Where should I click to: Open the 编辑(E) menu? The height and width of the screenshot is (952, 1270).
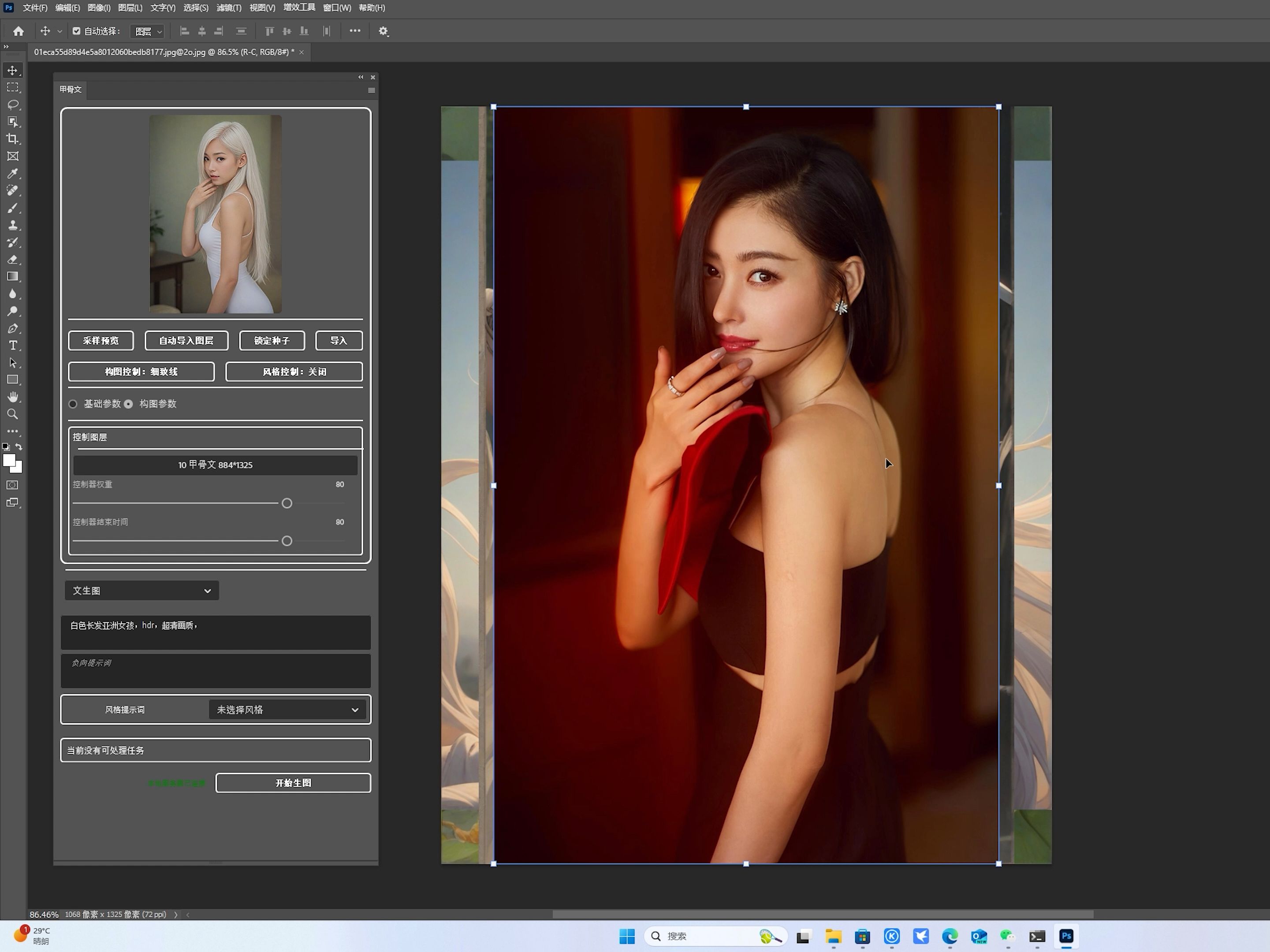pyautogui.click(x=68, y=7)
